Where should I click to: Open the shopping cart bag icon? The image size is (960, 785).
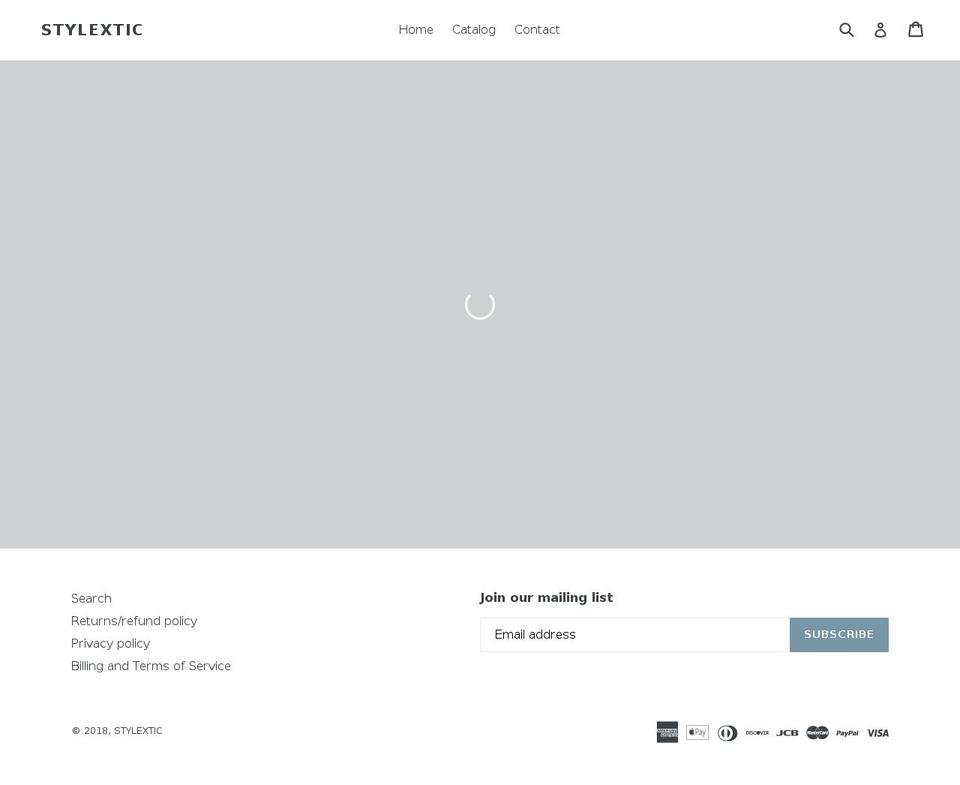point(915,29)
